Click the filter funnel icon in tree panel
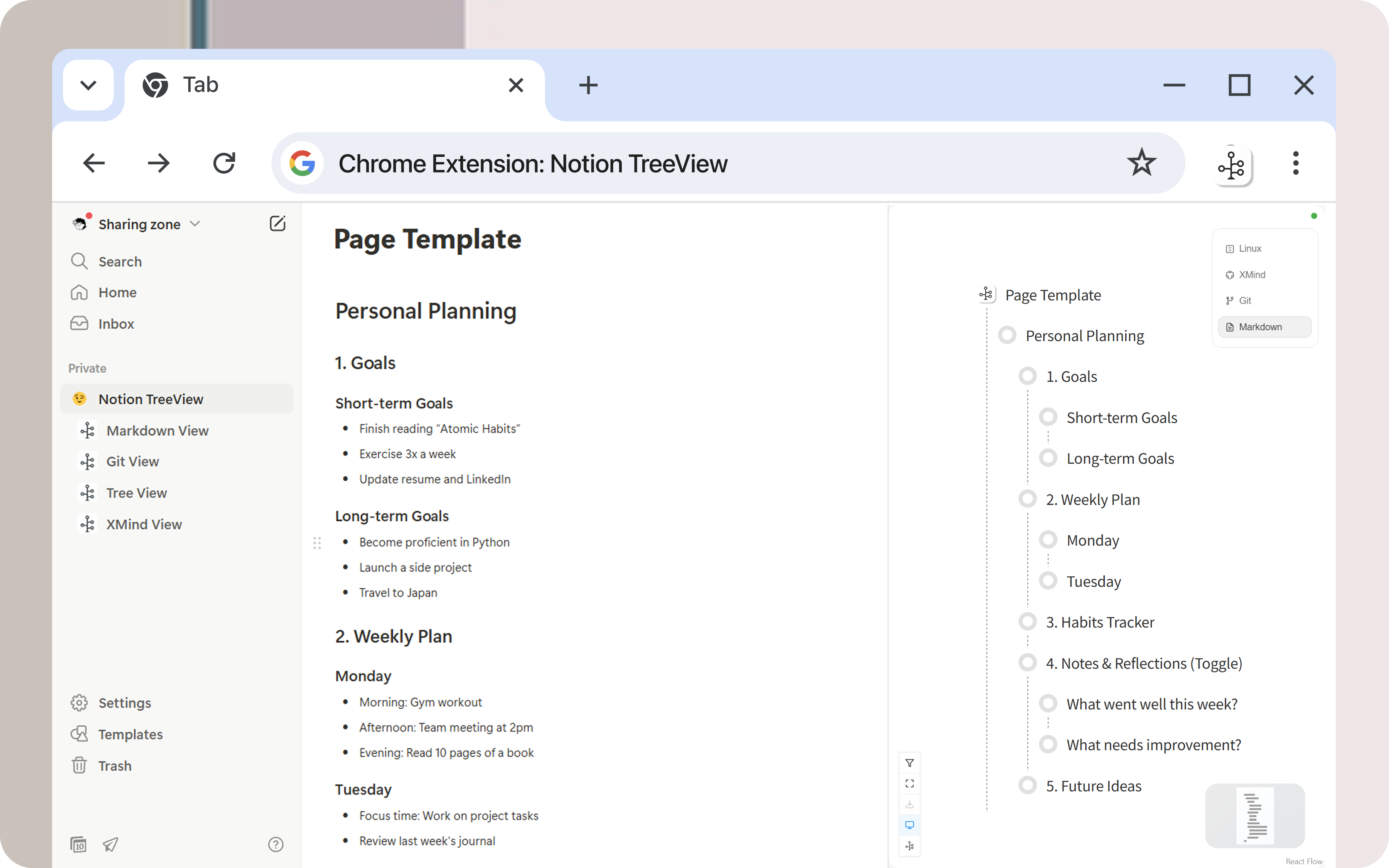1389x868 pixels. click(x=909, y=763)
